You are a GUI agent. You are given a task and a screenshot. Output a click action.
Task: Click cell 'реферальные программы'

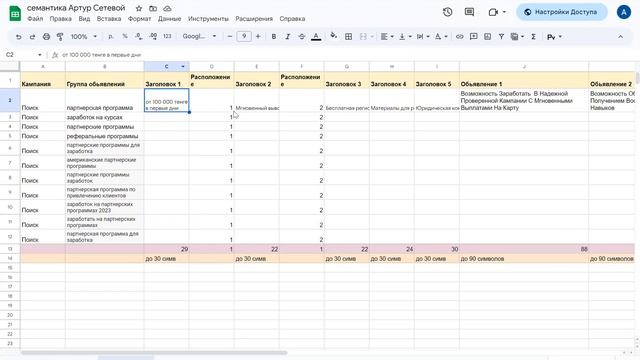point(104,136)
